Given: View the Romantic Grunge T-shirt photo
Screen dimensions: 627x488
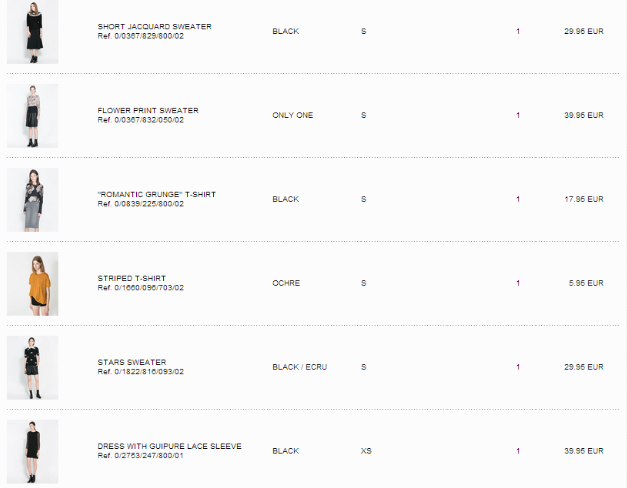Looking at the screenshot, I should click(32, 200).
